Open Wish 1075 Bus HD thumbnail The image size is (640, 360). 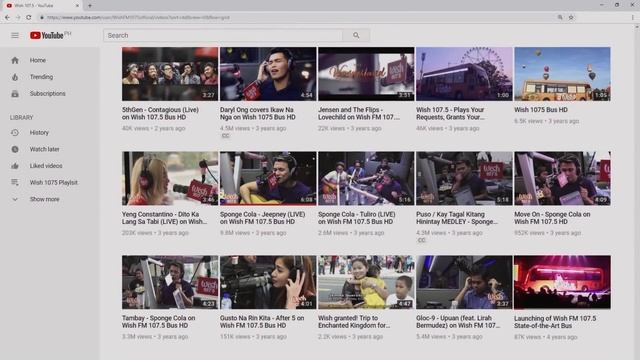click(562, 74)
